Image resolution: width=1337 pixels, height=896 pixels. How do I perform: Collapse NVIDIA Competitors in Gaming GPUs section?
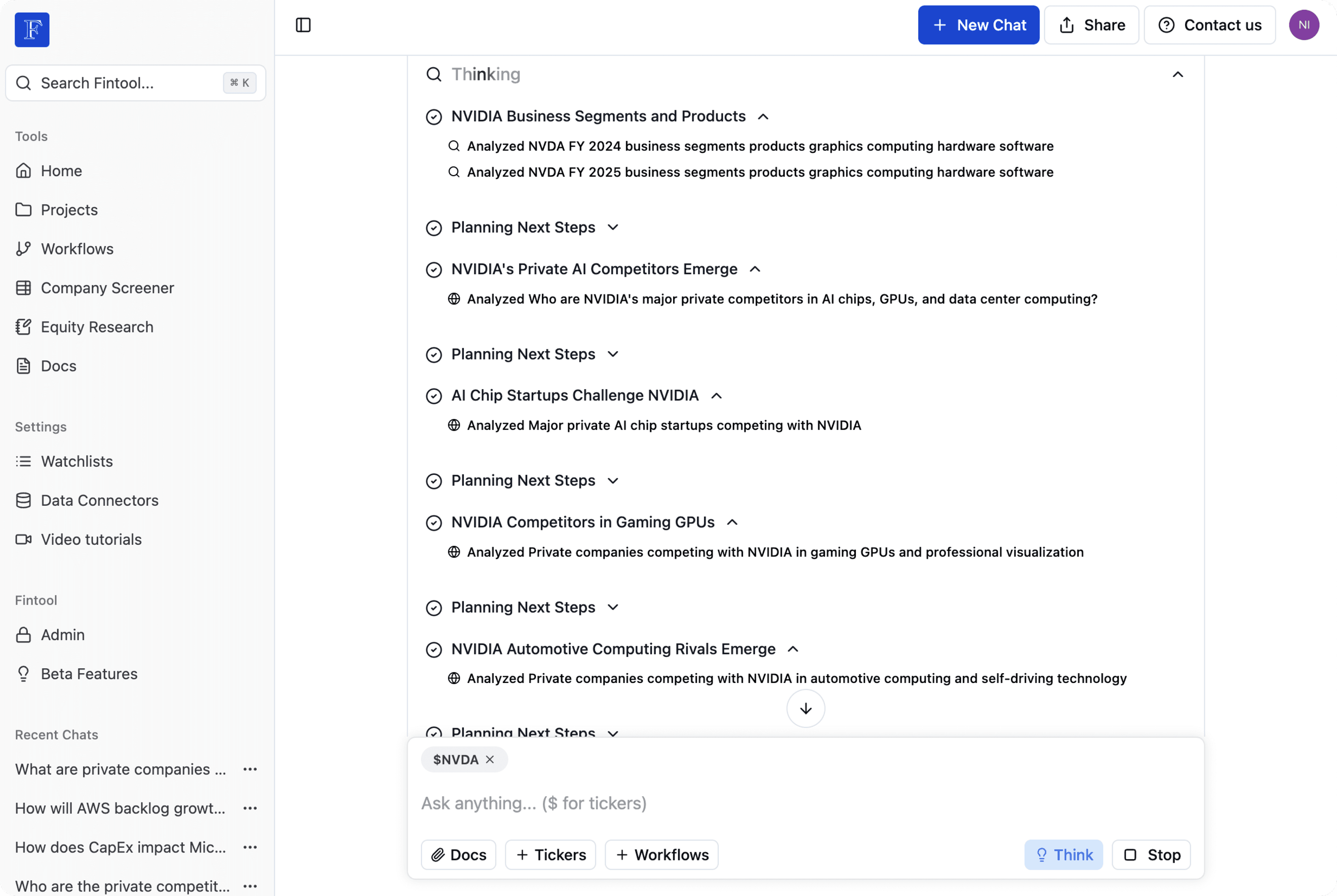coord(732,522)
